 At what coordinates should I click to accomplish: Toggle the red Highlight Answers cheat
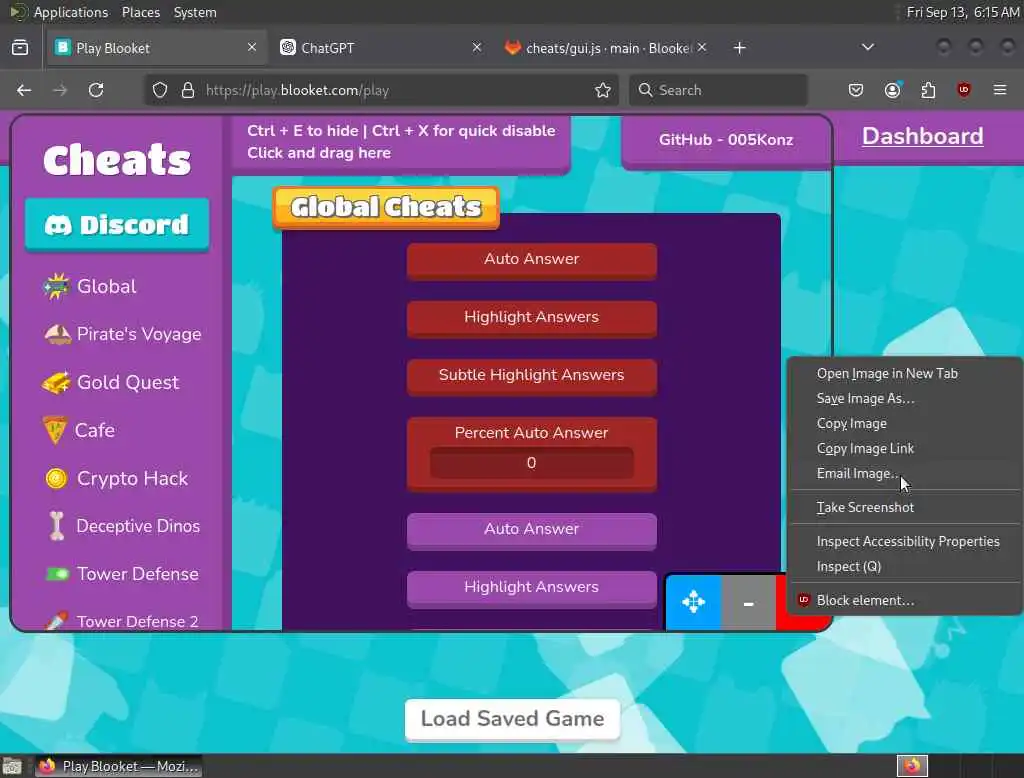[532, 318]
